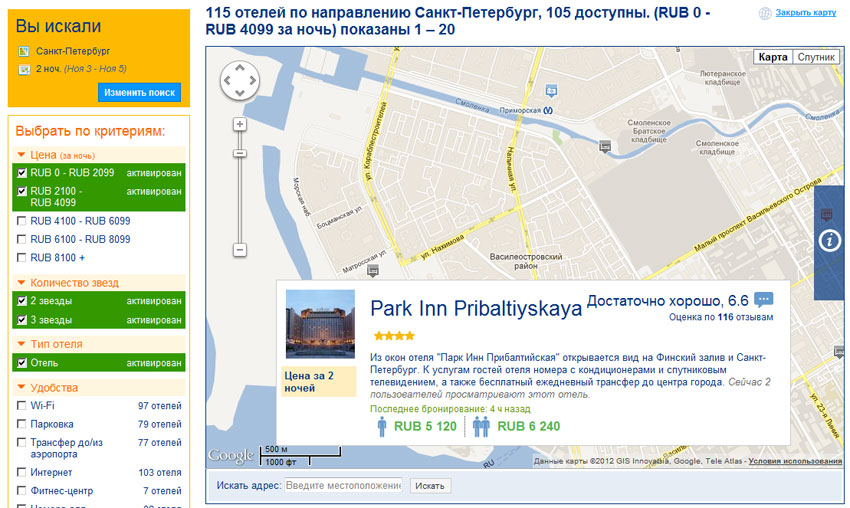The width and height of the screenshot is (850, 508).
Task: Zoom out the map with minus button
Action: pos(240,250)
